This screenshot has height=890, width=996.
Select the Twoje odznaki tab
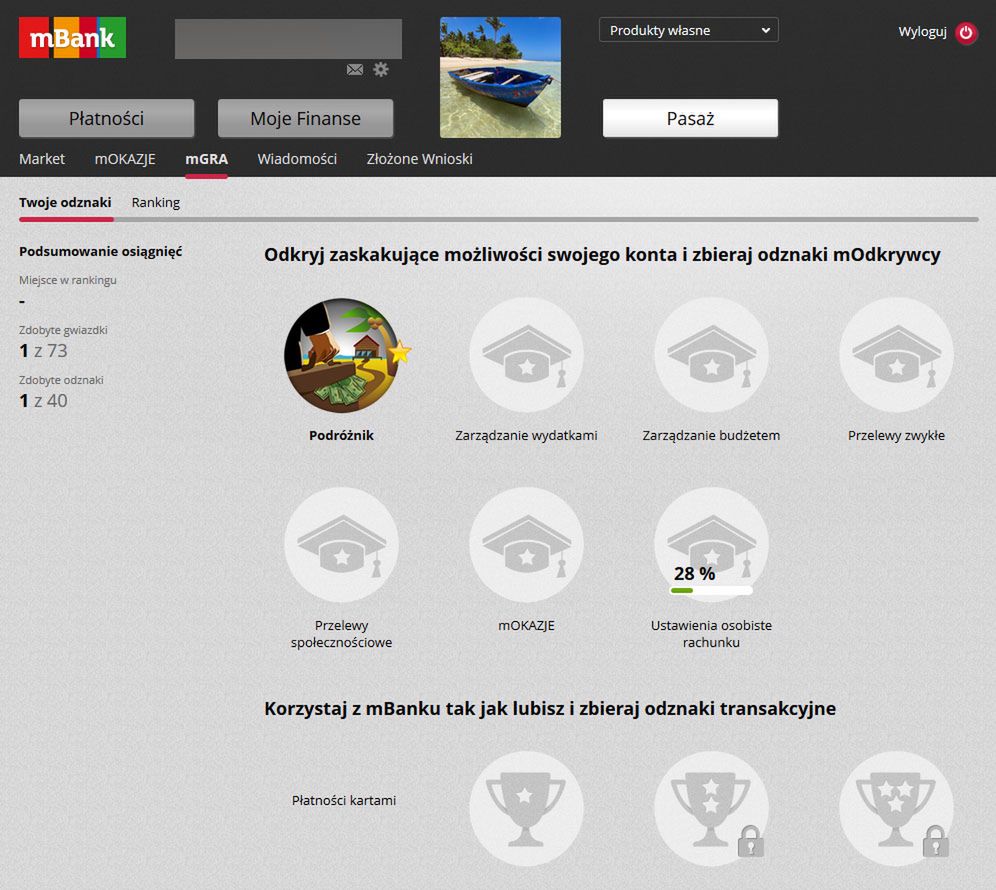tap(65, 203)
